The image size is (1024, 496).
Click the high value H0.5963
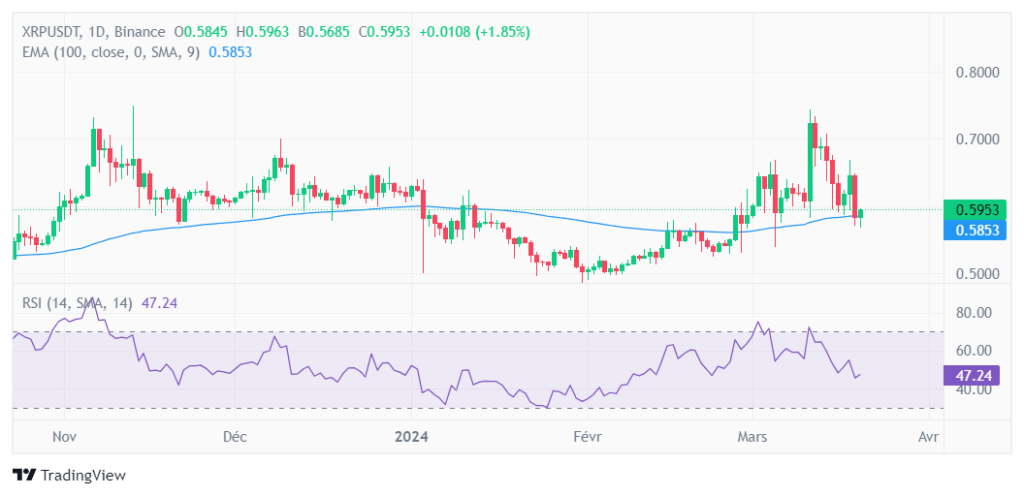[x=263, y=31]
